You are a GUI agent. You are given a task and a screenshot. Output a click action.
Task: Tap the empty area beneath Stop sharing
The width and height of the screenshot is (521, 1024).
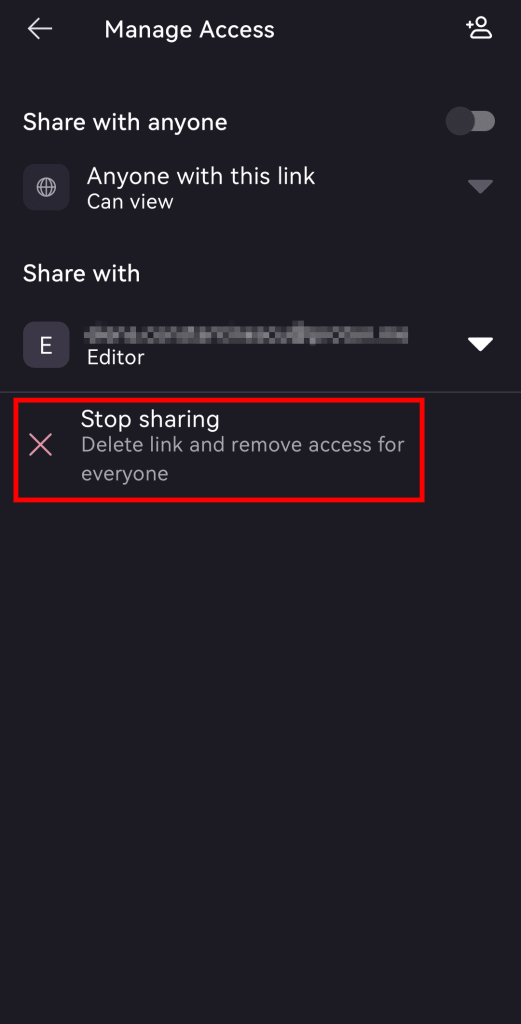tap(260, 758)
